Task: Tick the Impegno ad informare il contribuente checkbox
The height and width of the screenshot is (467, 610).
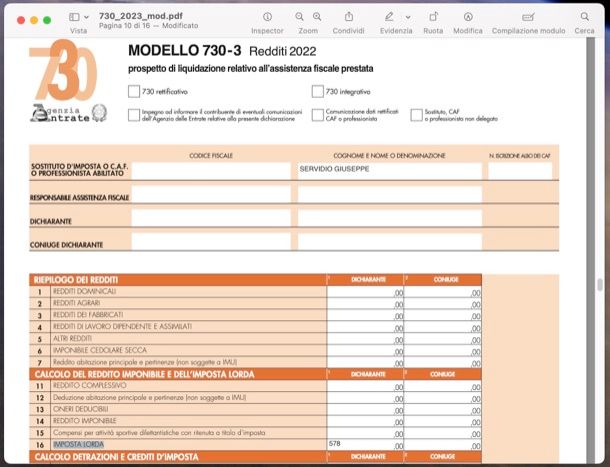Action: point(134,115)
